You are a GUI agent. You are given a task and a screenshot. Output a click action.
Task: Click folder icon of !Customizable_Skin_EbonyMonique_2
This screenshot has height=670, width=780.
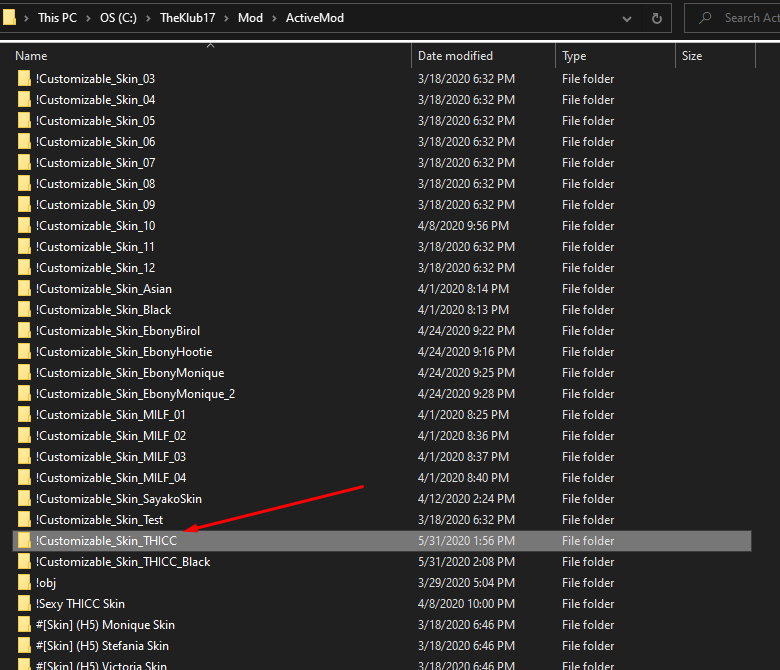click(x=24, y=393)
